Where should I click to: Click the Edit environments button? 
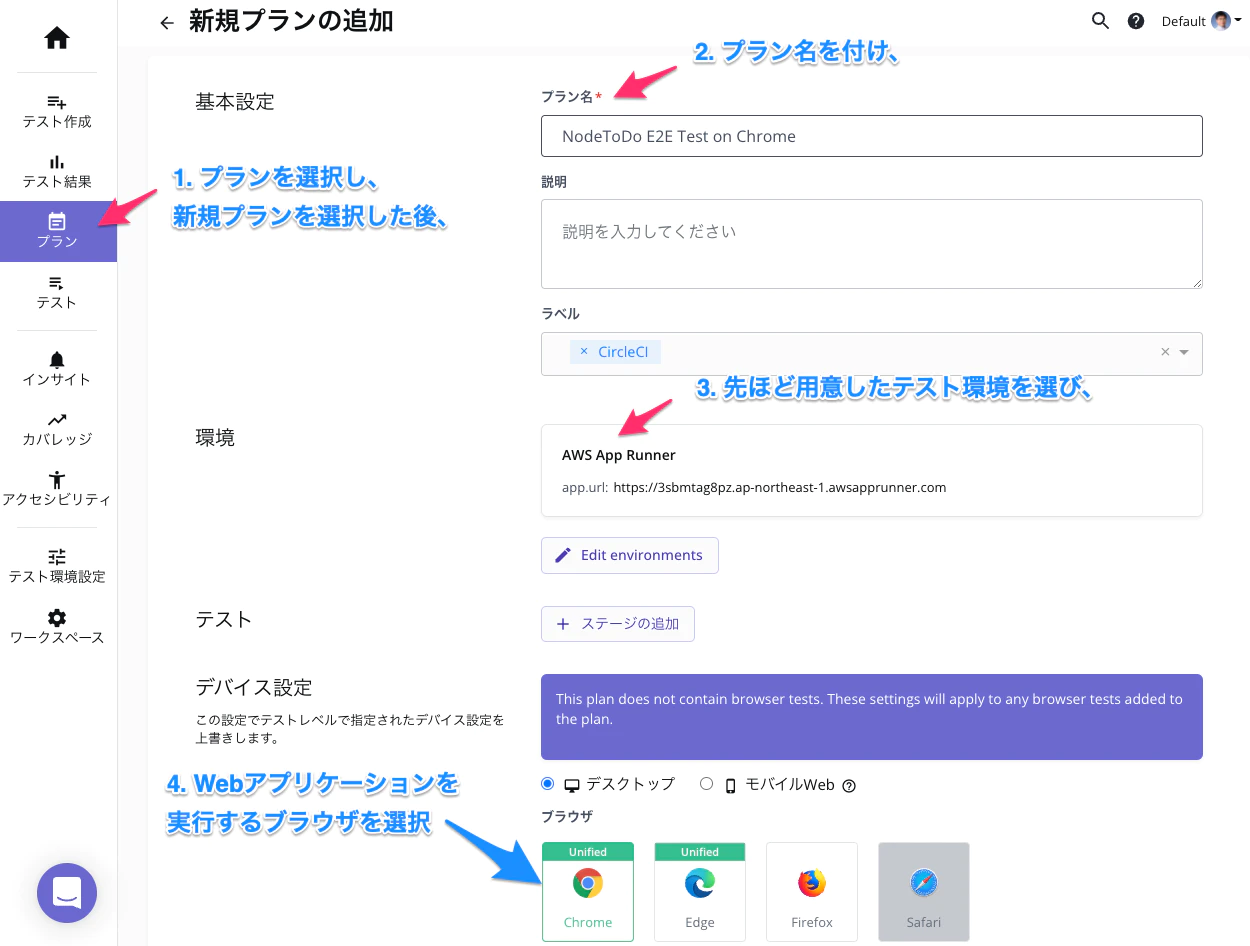[629, 555]
